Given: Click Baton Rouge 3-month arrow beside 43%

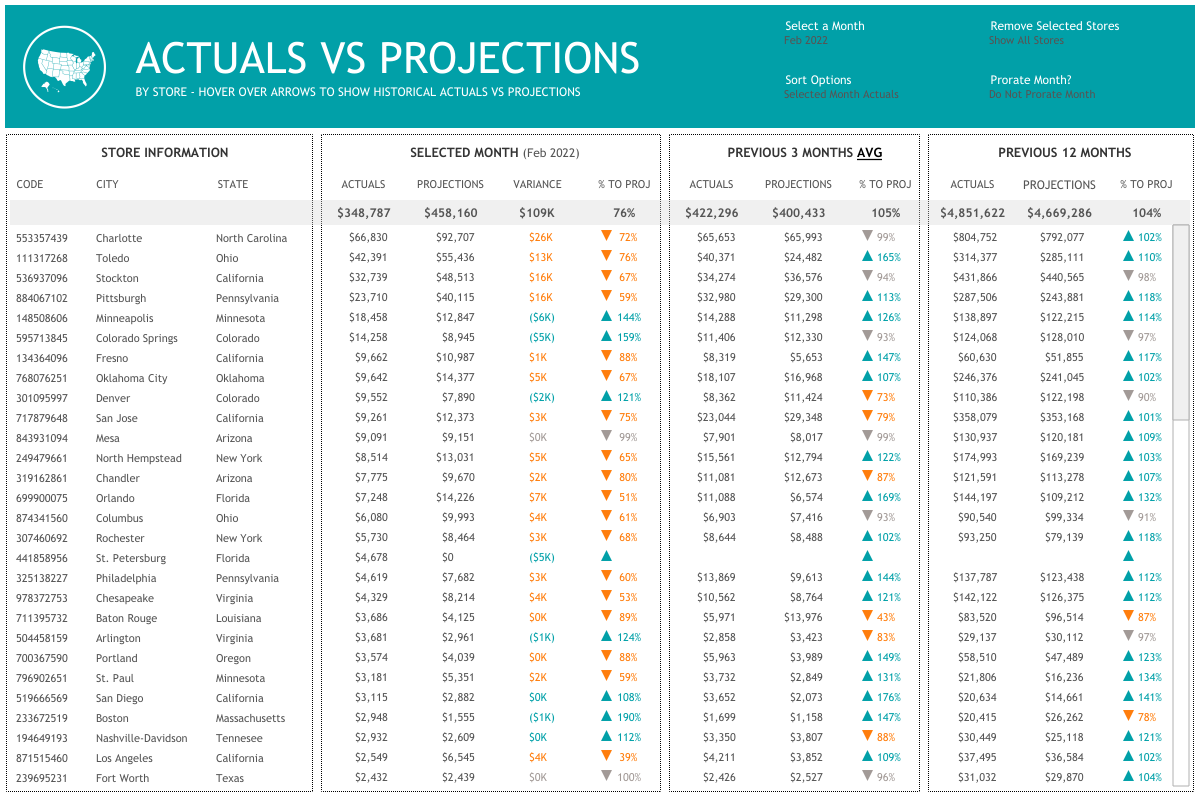Looking at the screenshot, I should click(x=867, y=616).
